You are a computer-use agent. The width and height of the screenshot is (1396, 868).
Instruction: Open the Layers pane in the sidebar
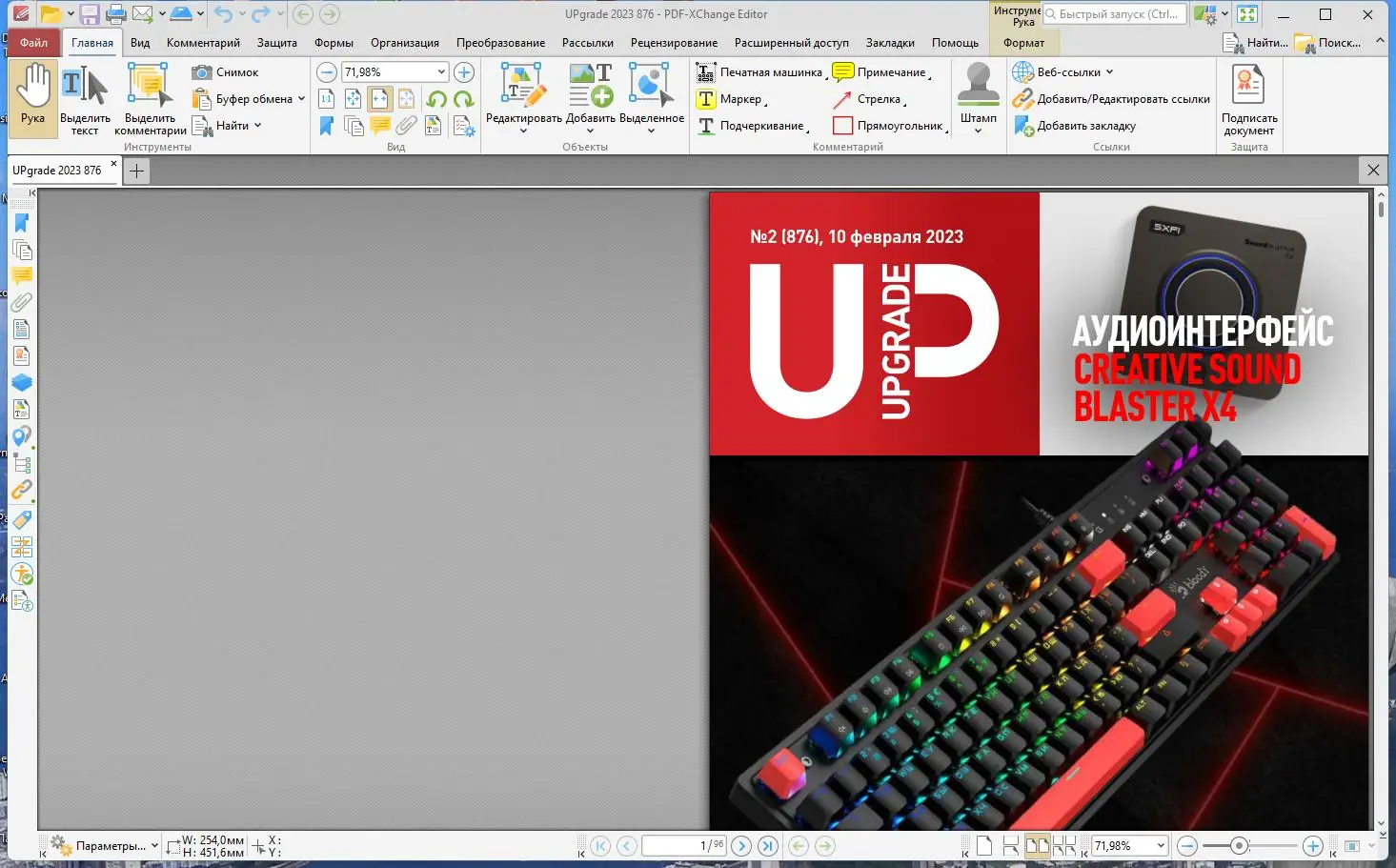[x=22, y=383]
